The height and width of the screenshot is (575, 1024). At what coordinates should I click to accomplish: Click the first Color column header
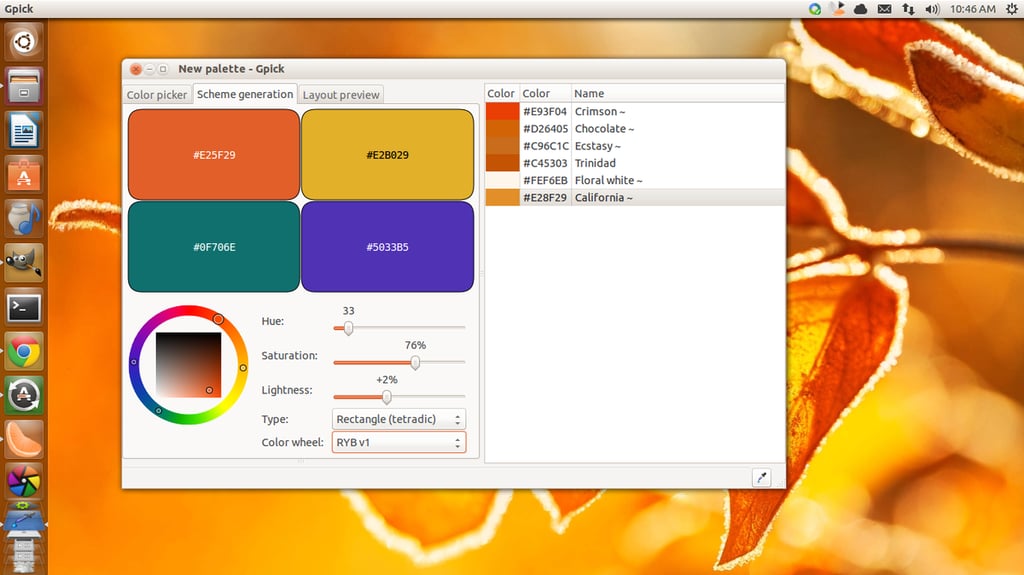(x=502, y=93)
